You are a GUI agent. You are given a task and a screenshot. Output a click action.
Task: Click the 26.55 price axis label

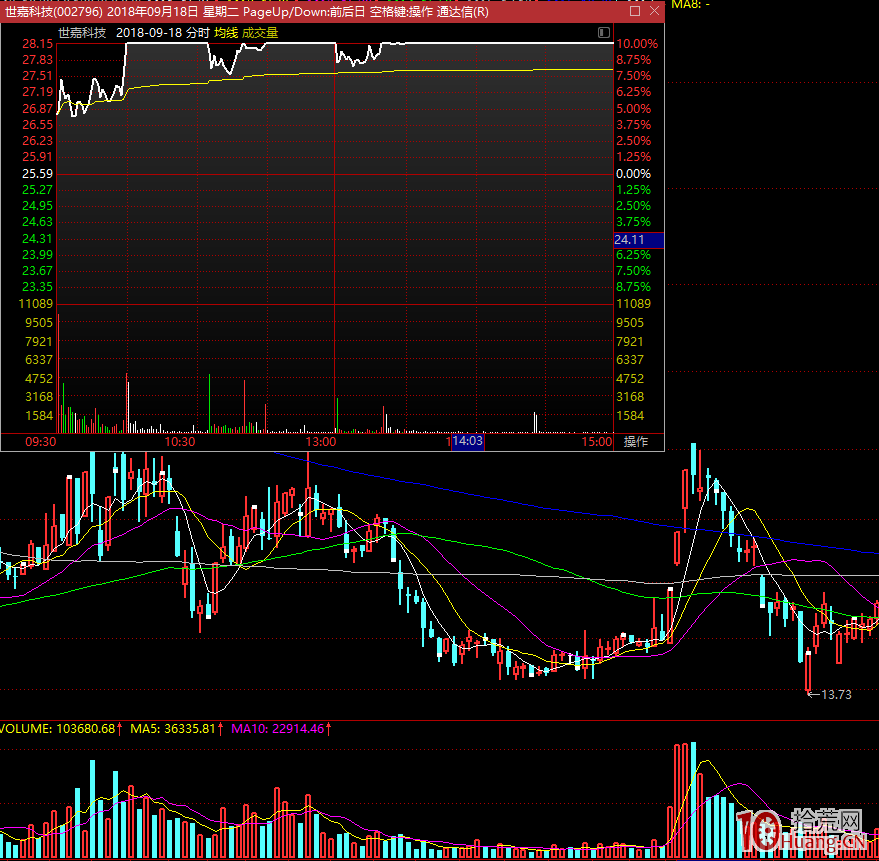click(x=38, y=124)
